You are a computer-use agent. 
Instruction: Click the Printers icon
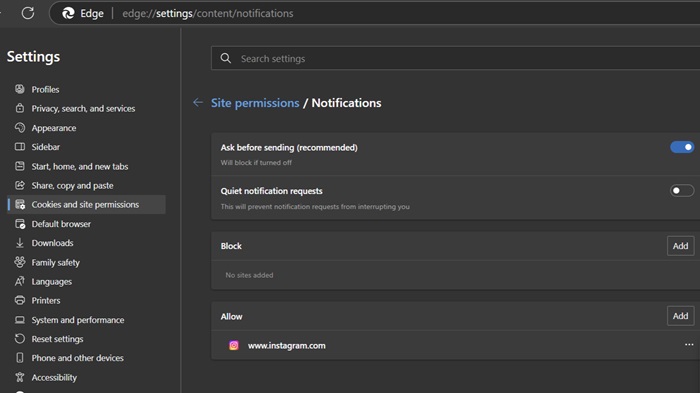click(x=20, y=301)
